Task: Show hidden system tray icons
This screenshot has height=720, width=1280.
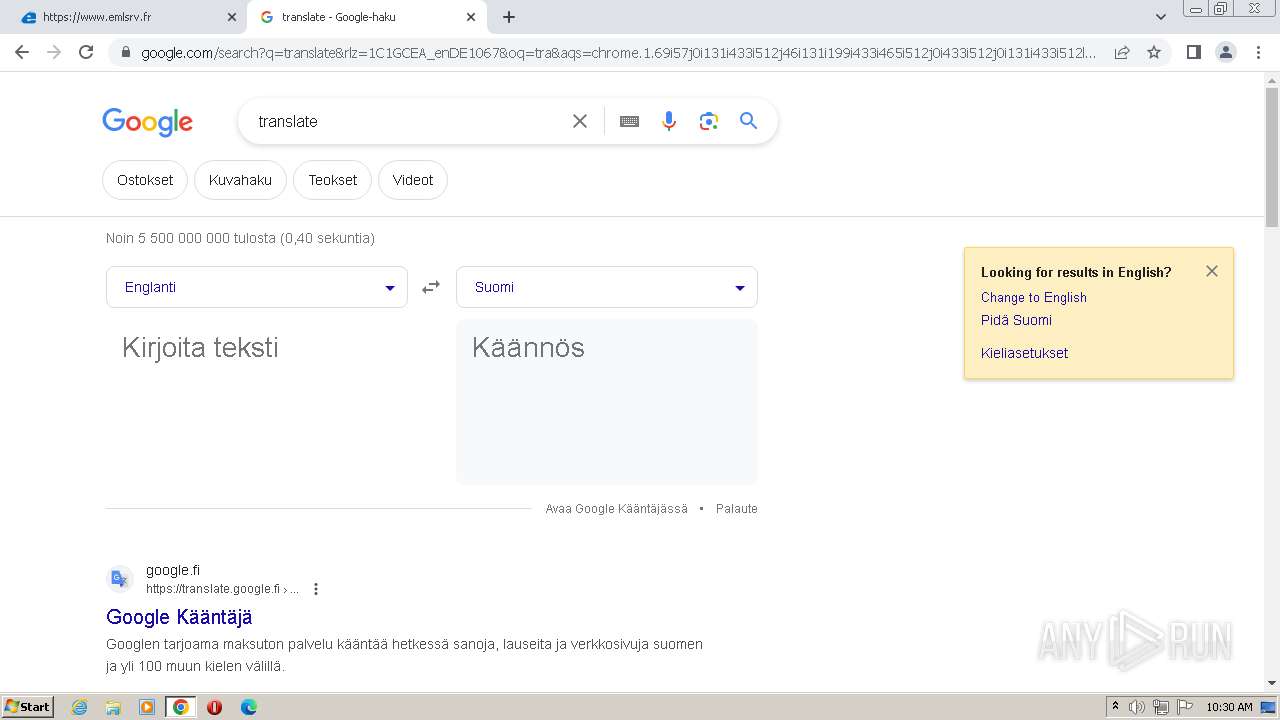Action: [x=1115, y=706]
